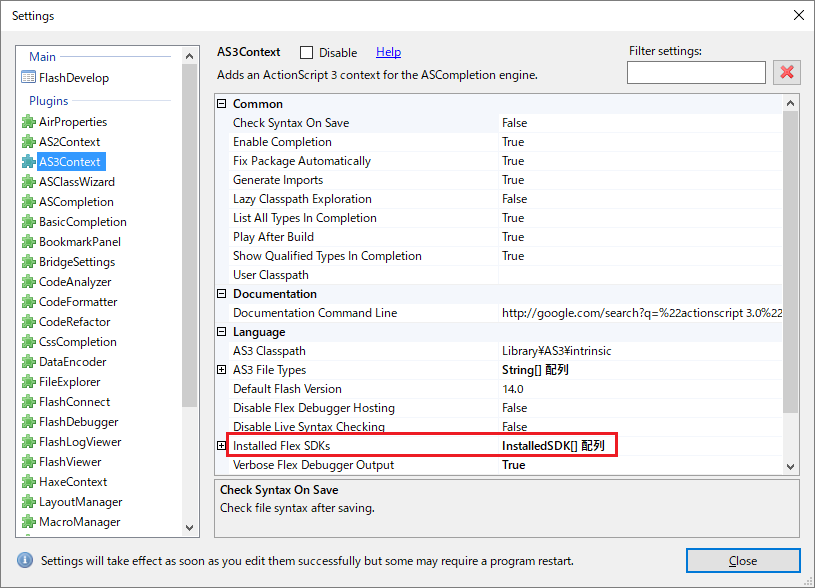Click the ASCompletion plugin icon
The image size is (815, 588).
(29, 202)
